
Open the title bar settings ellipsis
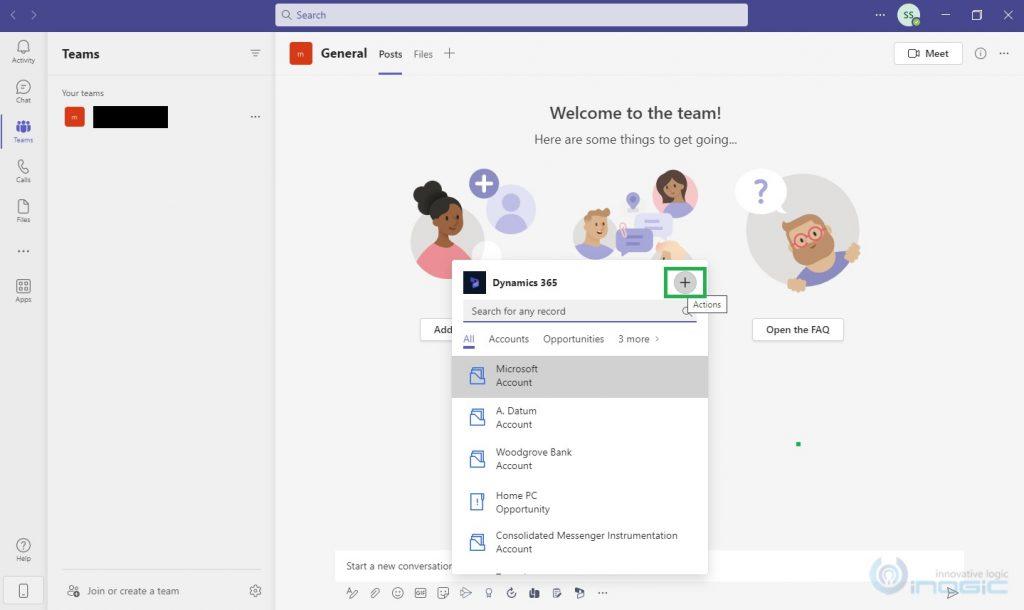[880, 14]
